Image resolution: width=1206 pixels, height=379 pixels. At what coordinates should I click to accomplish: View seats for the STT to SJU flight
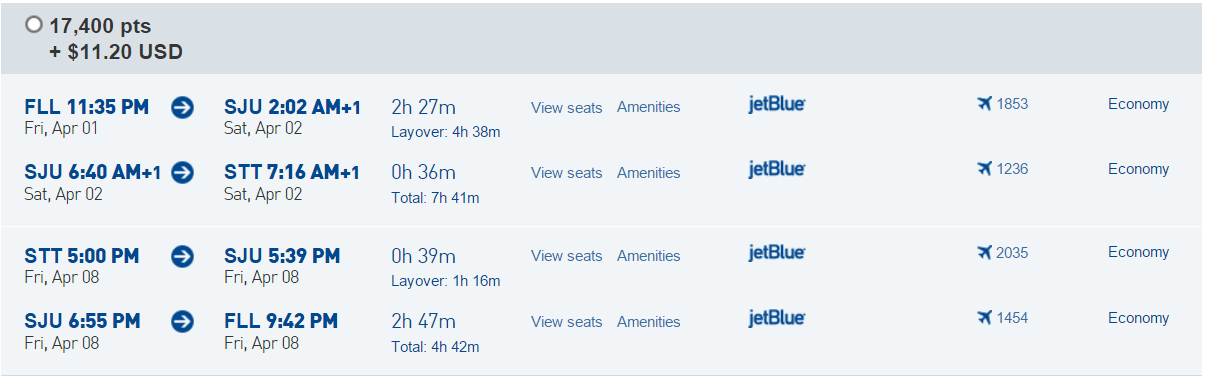(x=567, y=256)
